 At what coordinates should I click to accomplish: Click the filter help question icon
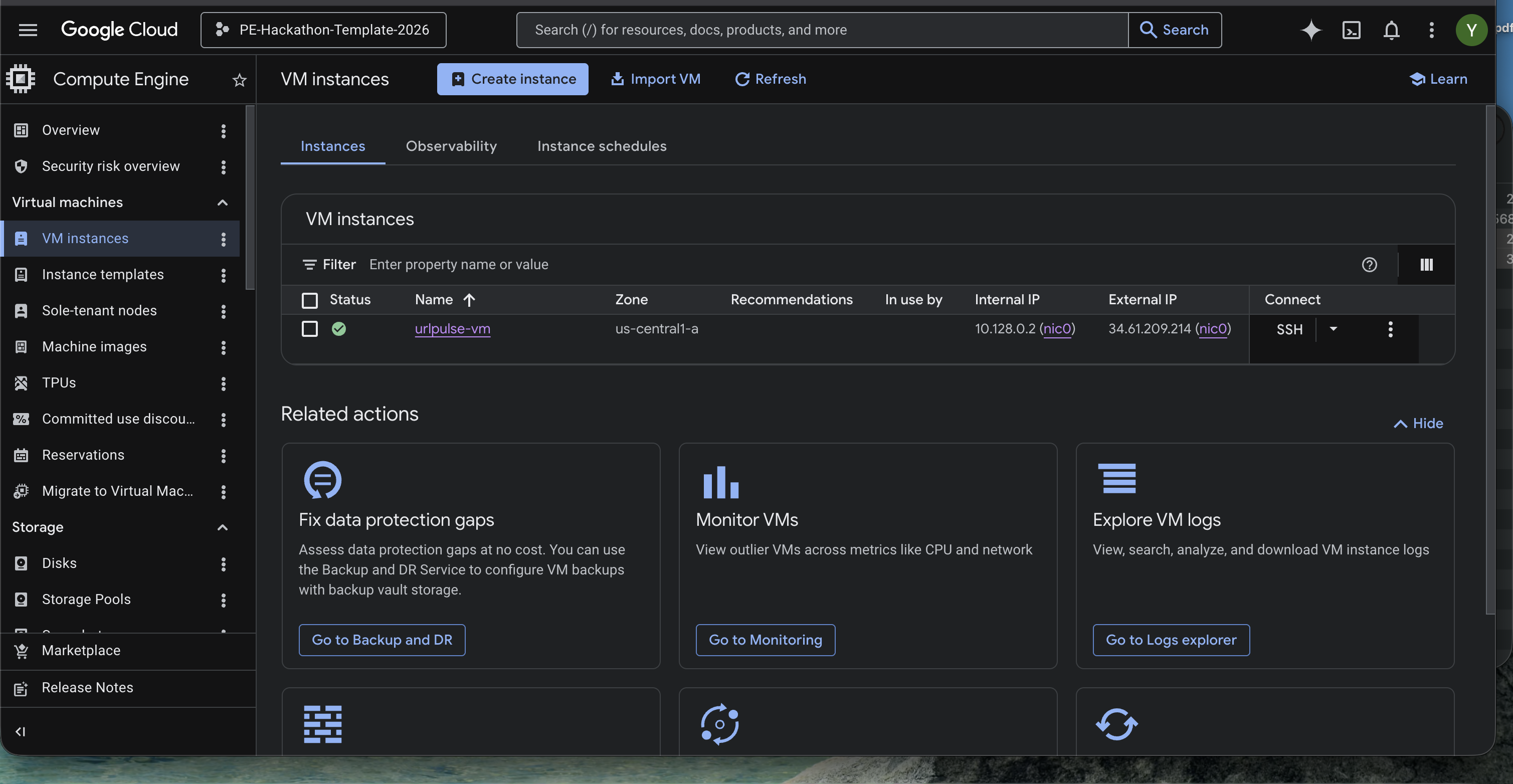pyautogui.click(x=1369, y=265)
